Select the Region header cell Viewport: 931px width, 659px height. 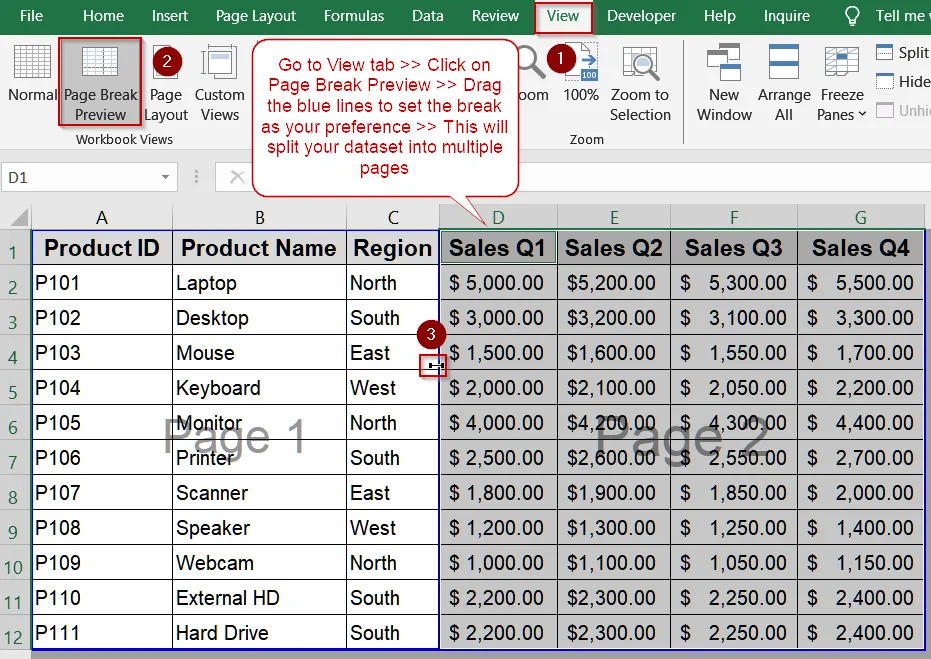point(392,248)
